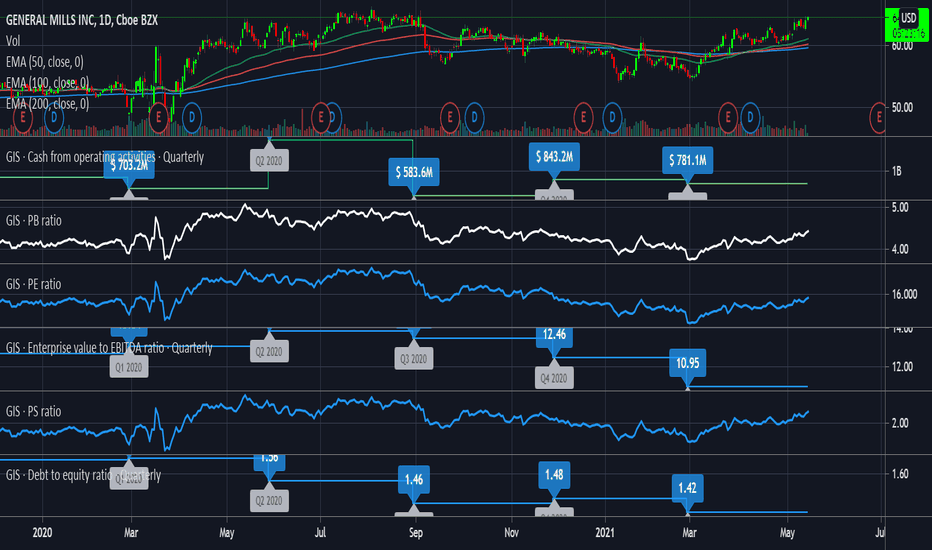Click the Q4 2020 tag in the EV/EBITDA pane
Image resolution: width=932 pixels, height=550 pixels.
pos(554,378)
